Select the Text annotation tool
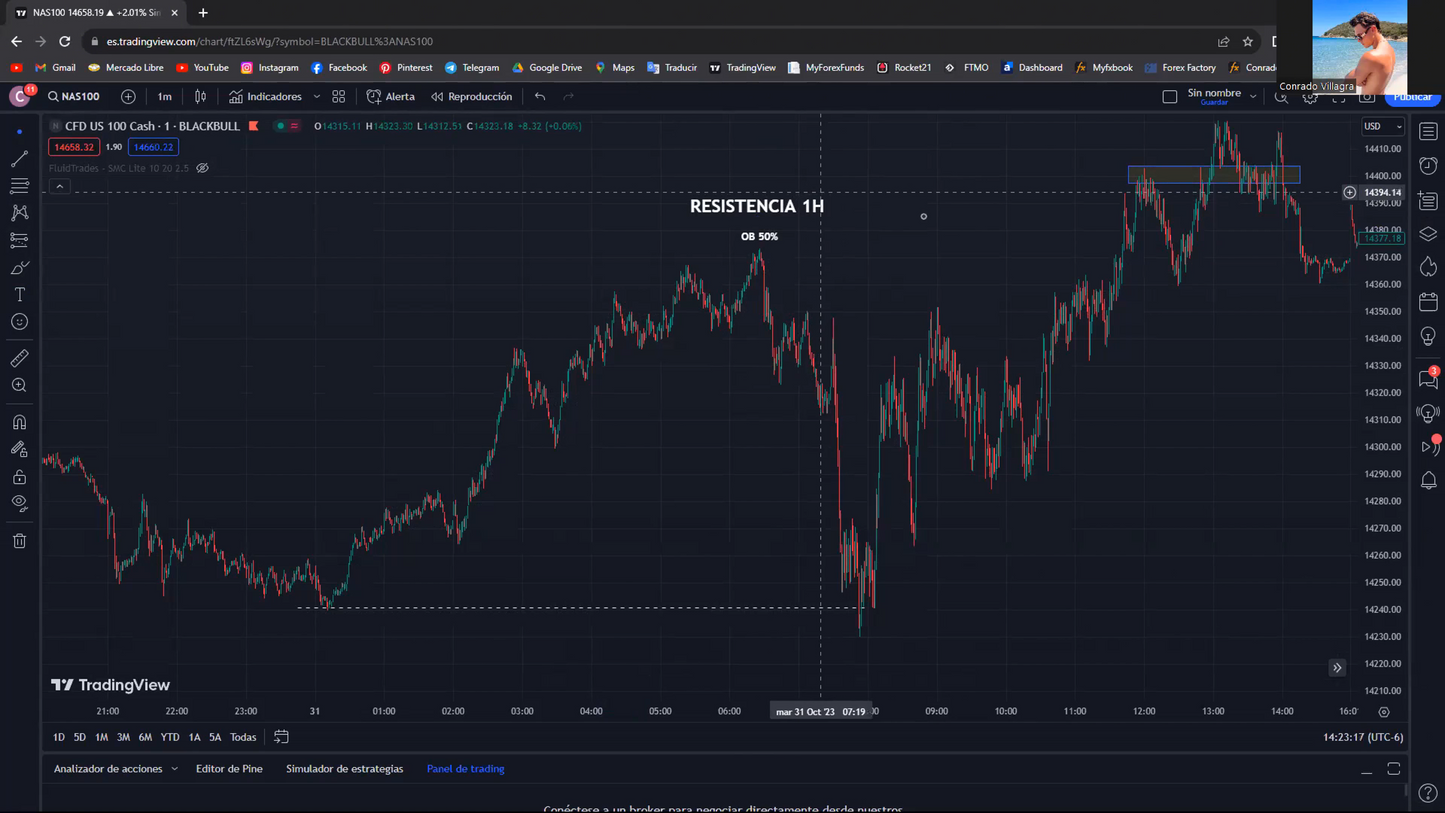 click(x=19, y=295)
